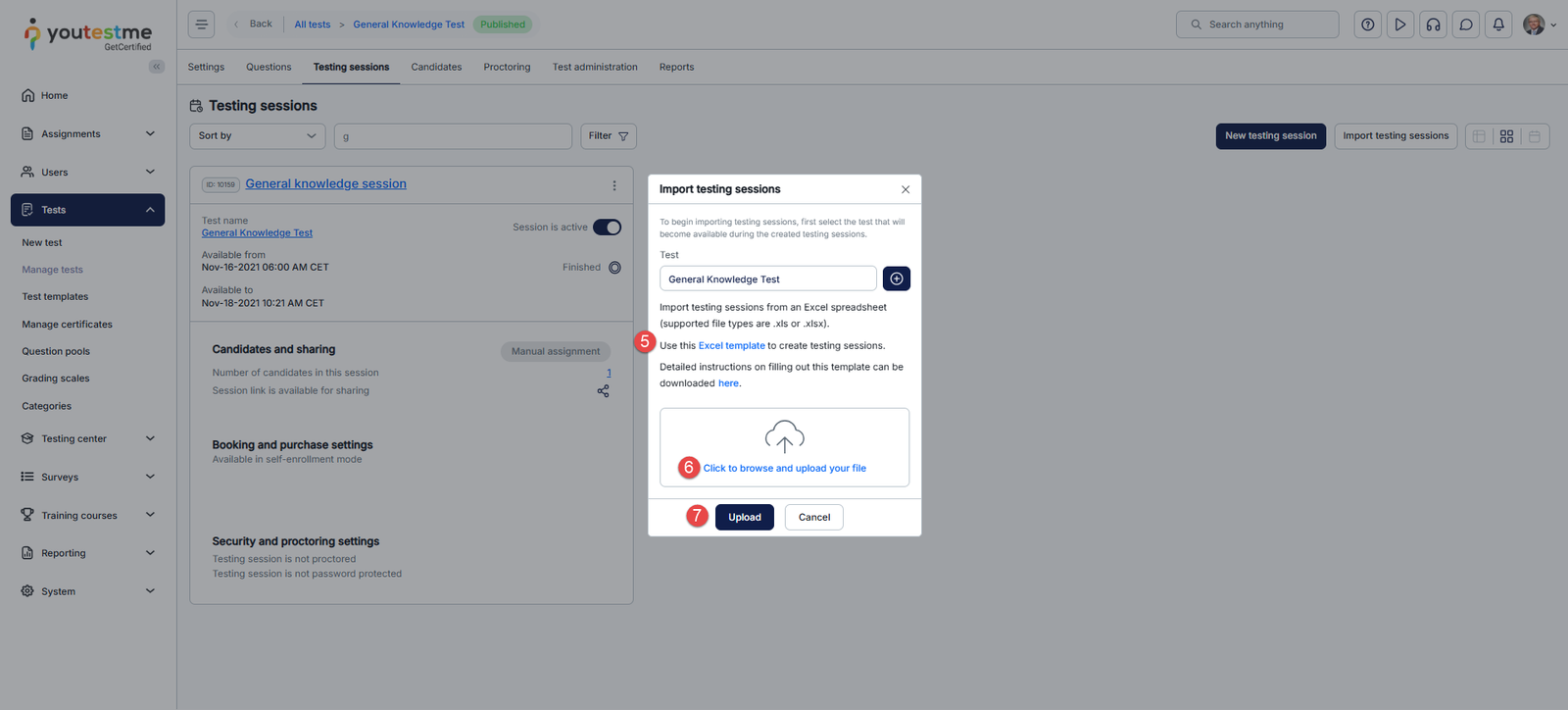
Task: Collapse the Tests sidebar section
Action: [x=88, y=210]
